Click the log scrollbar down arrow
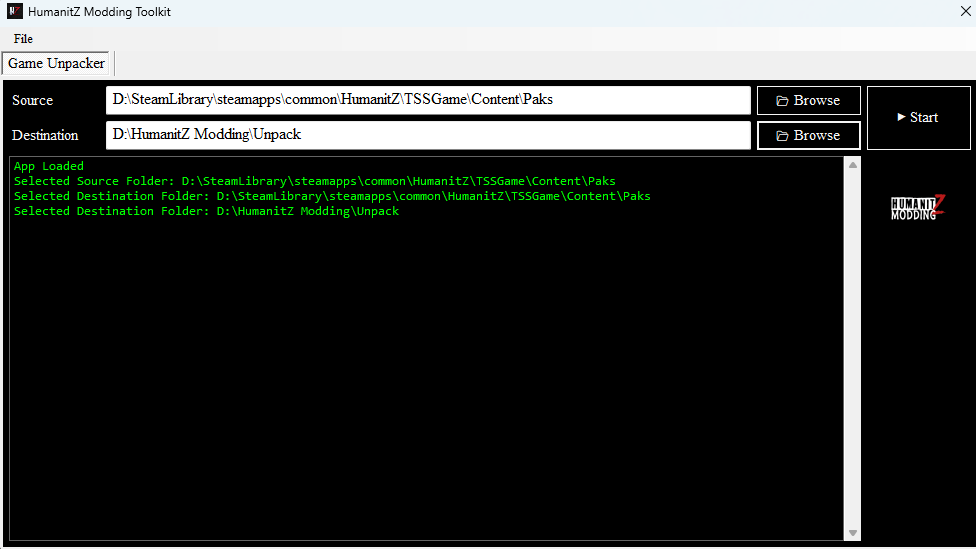 [853, 533]
